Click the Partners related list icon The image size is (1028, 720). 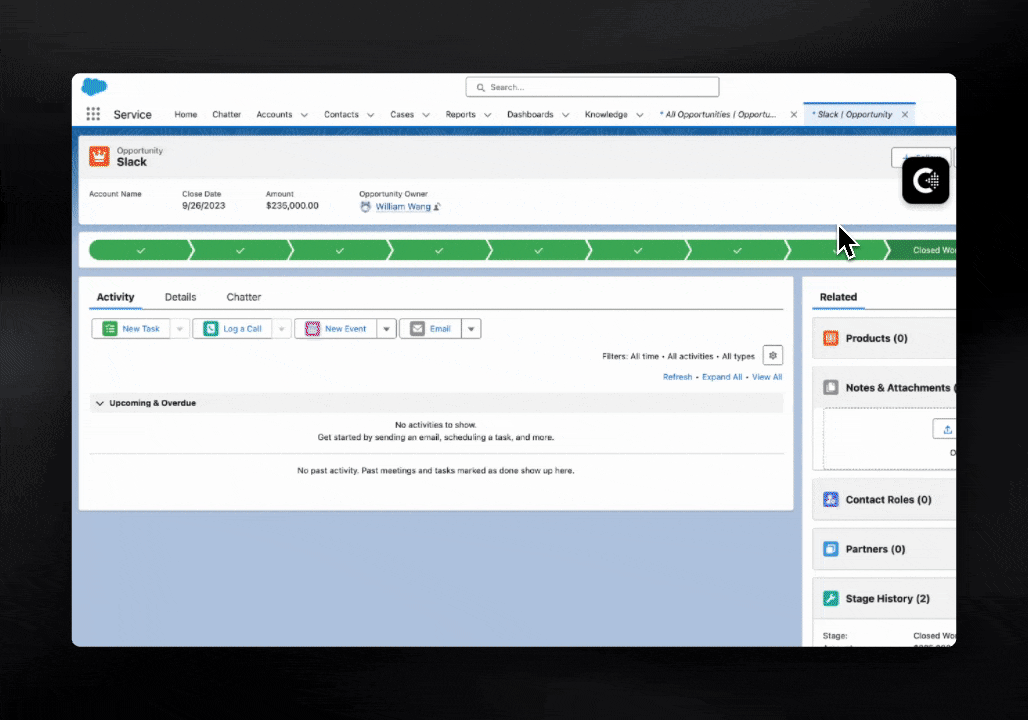830,549
